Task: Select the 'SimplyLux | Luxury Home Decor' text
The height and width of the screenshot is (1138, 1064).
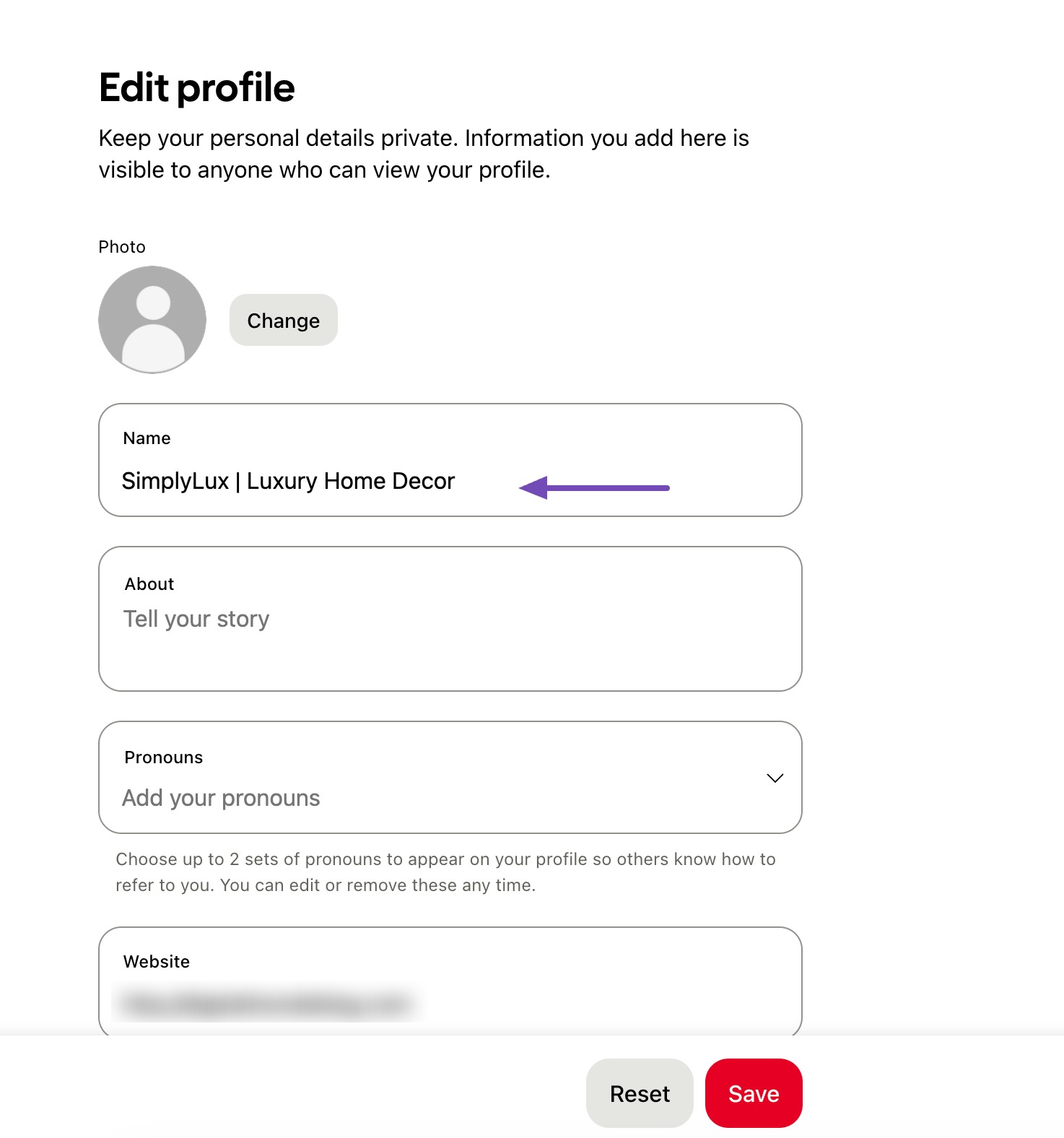Action: coord(288,480)
